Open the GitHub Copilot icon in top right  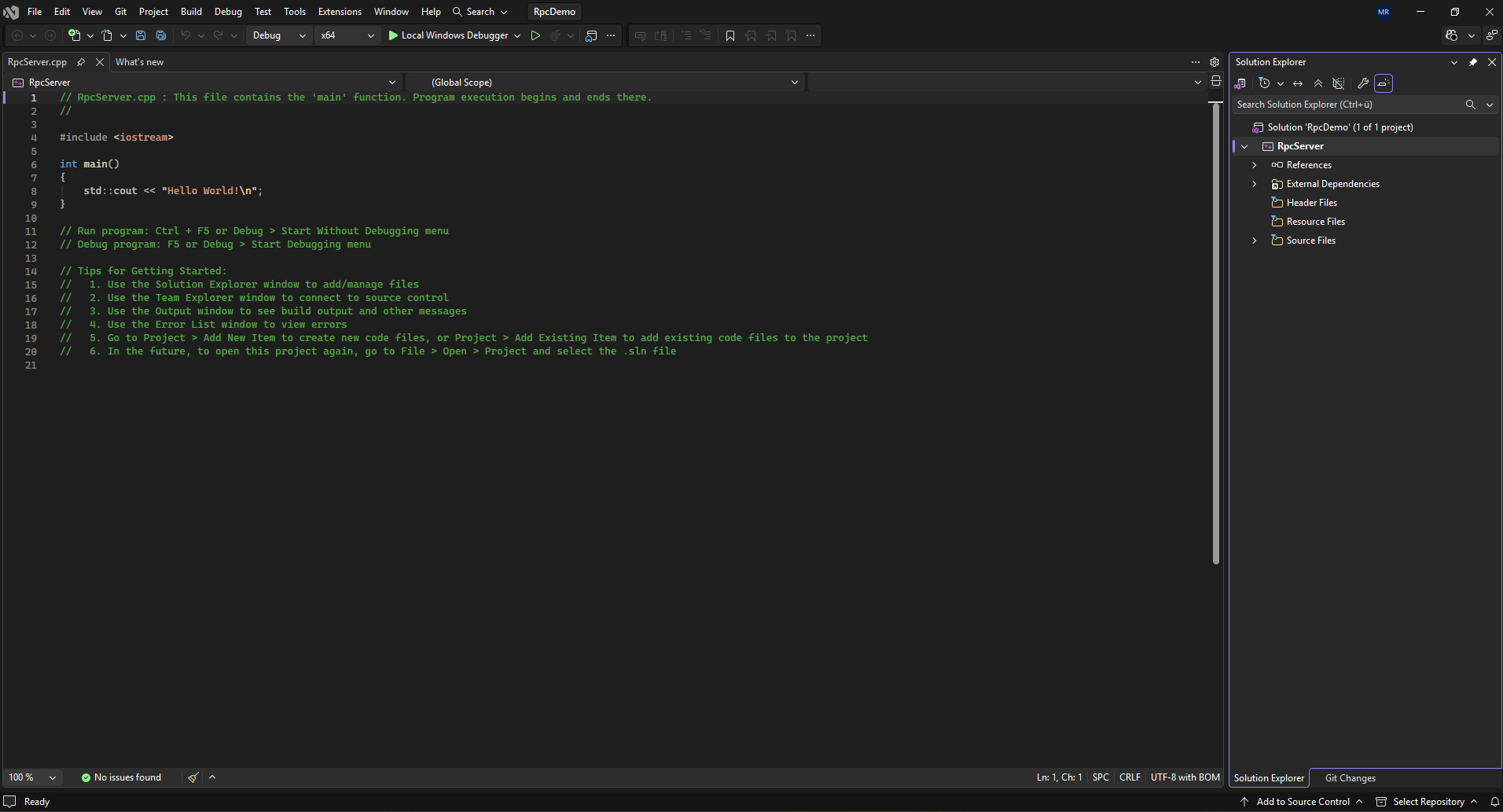coord(1452,35)
